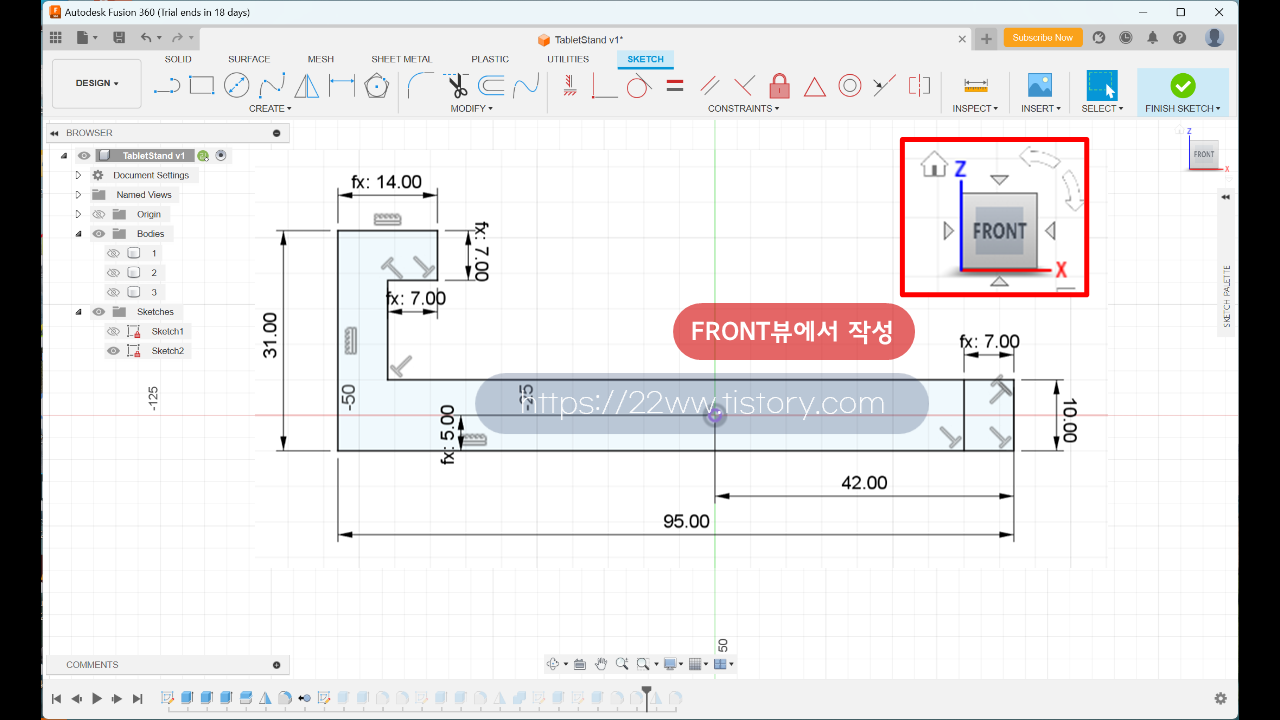Switch to the SOLID tab

point(178,59)
